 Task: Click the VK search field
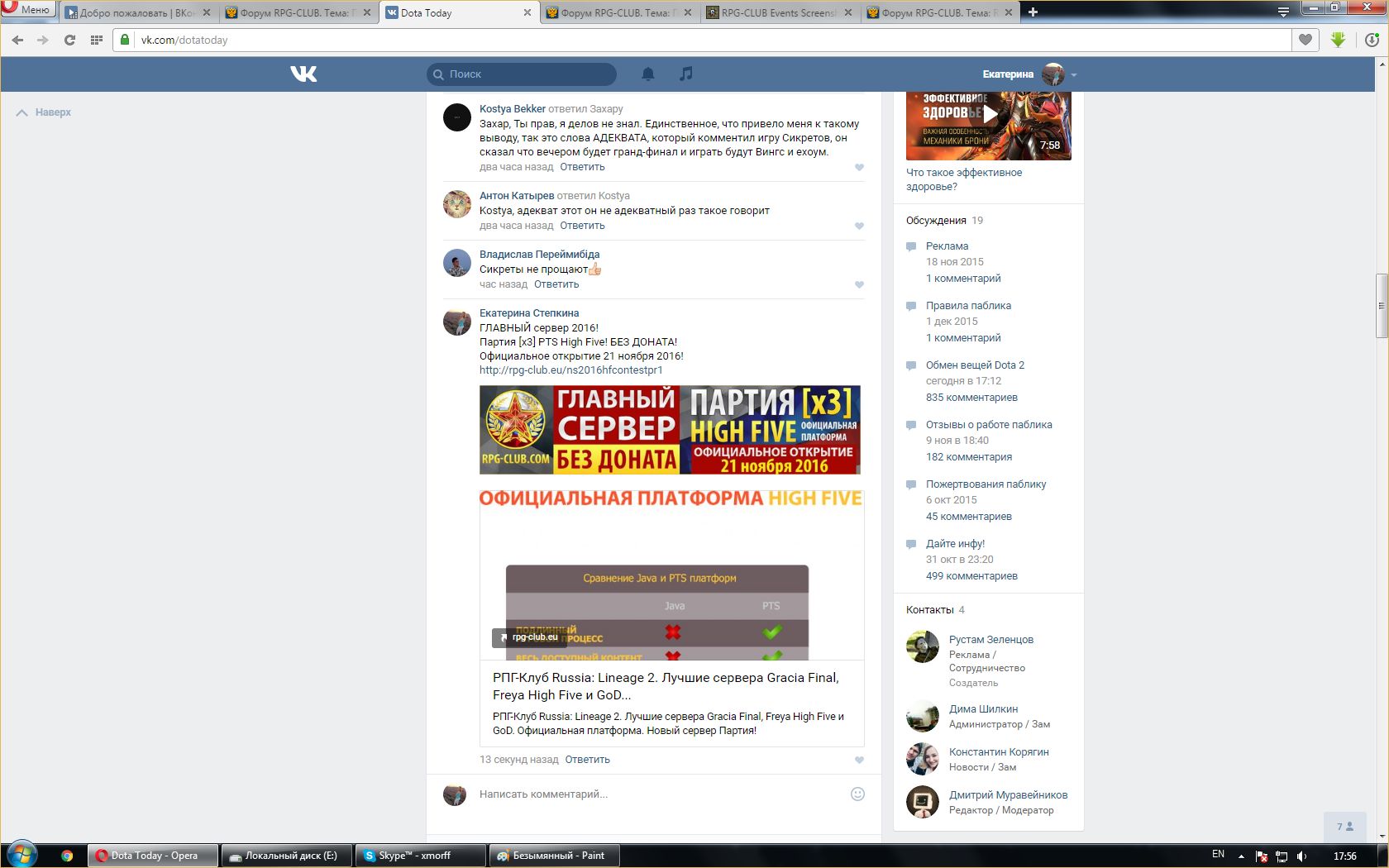tap(522, 74)
